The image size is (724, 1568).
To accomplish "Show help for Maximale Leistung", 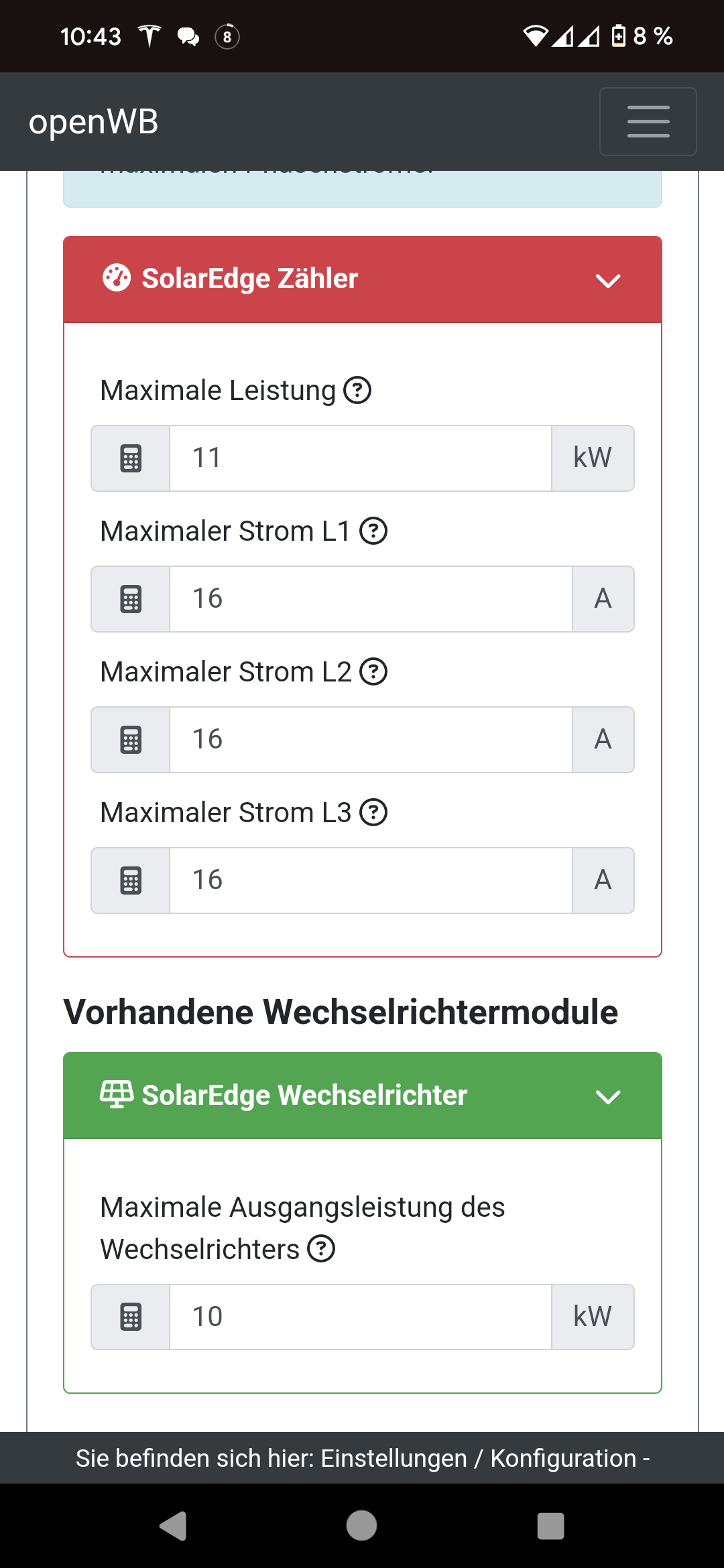I will [357, 390].
